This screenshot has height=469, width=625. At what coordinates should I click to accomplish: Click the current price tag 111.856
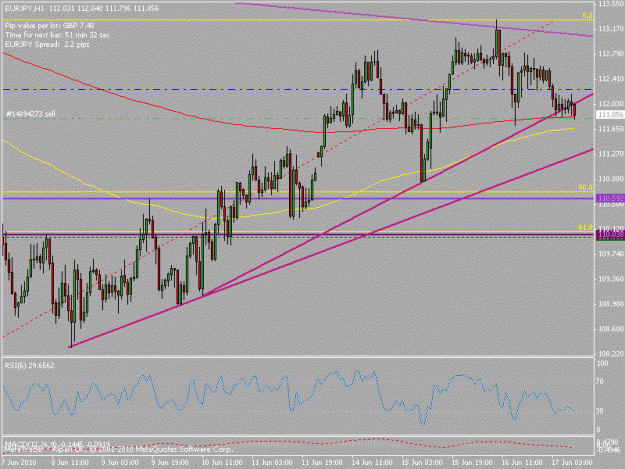pyautogui.click(x=610, y=114)
